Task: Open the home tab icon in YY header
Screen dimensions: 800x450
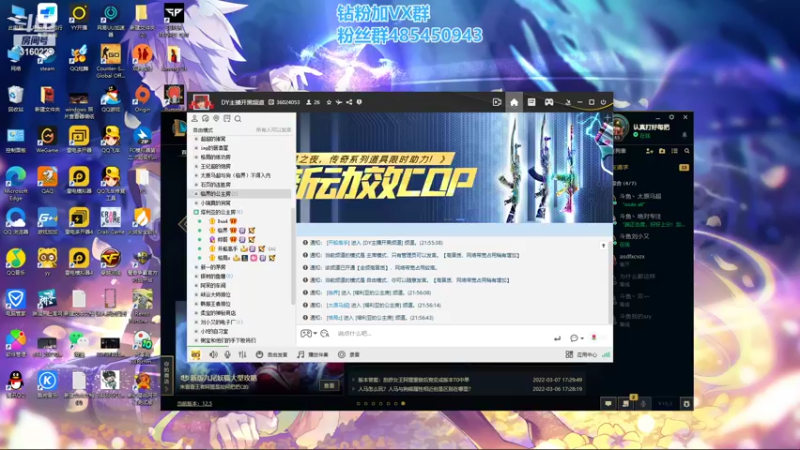Action: click(x=514, y=103)
